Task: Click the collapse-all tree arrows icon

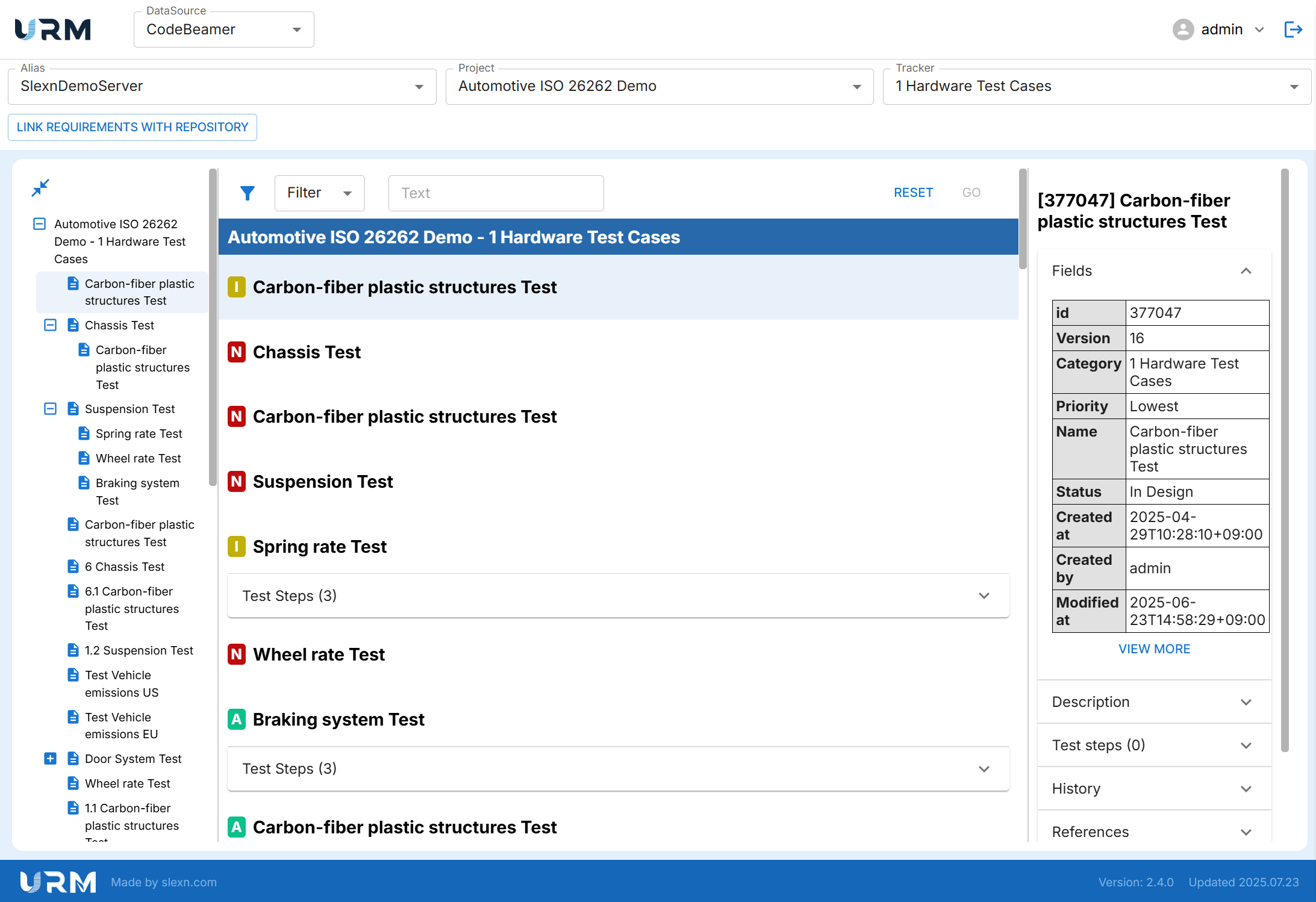Action: point(40,188)
